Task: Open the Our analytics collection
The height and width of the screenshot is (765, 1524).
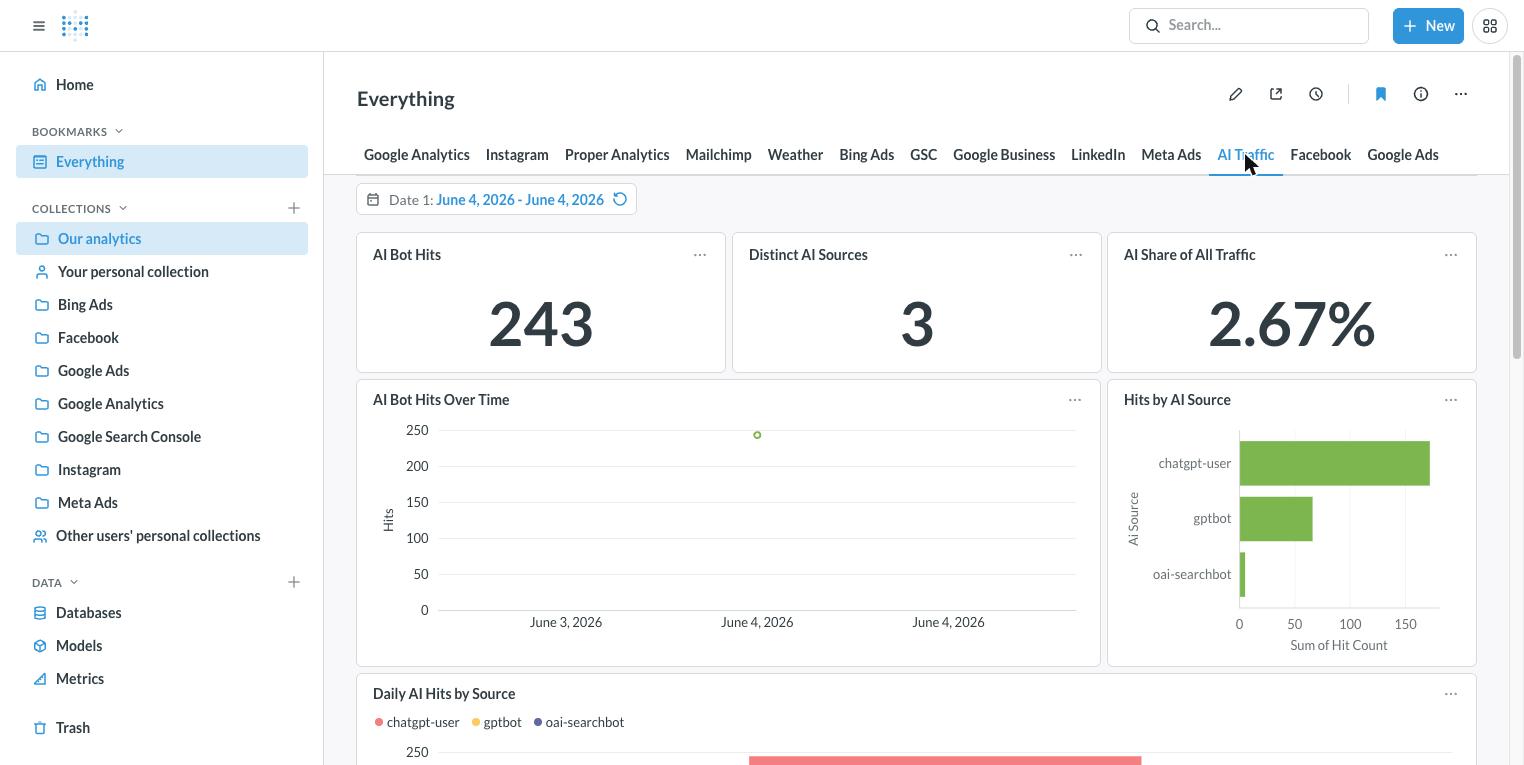Action: pyautogui.click(x=162, y=239)
